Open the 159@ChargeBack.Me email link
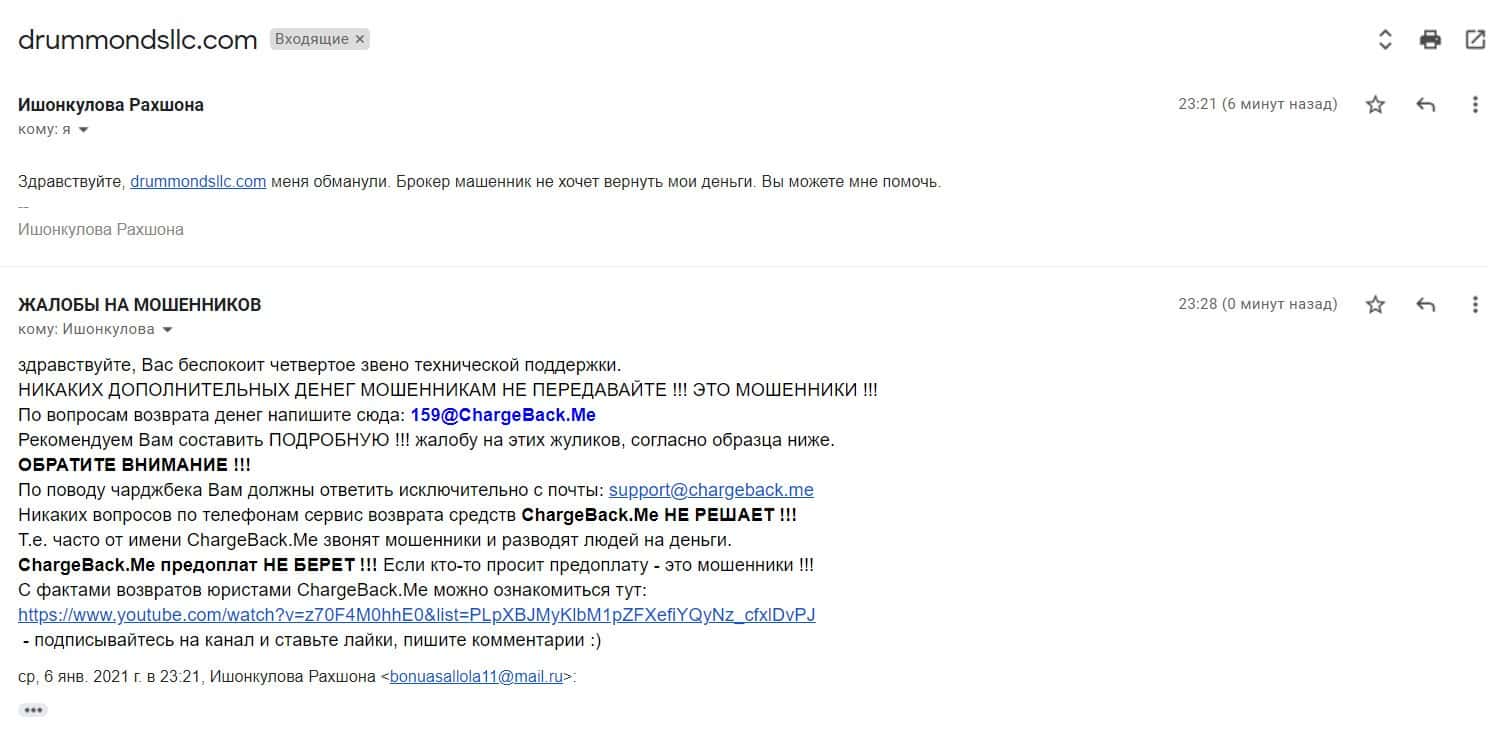Screen dimensions: 1505x731 pyautogui.click(x=503, y=414)
